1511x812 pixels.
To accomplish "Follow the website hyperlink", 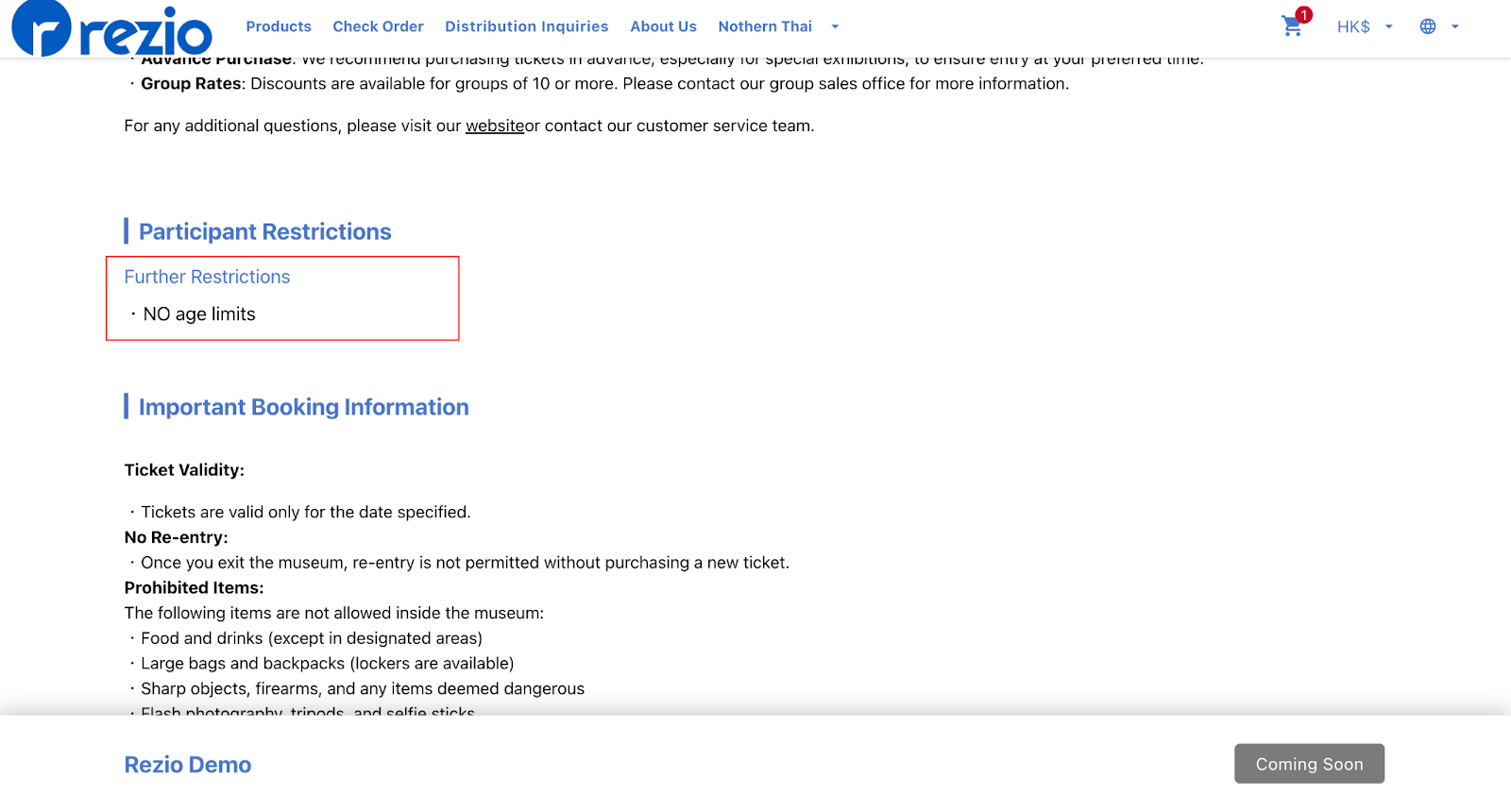I will point(495,126).
